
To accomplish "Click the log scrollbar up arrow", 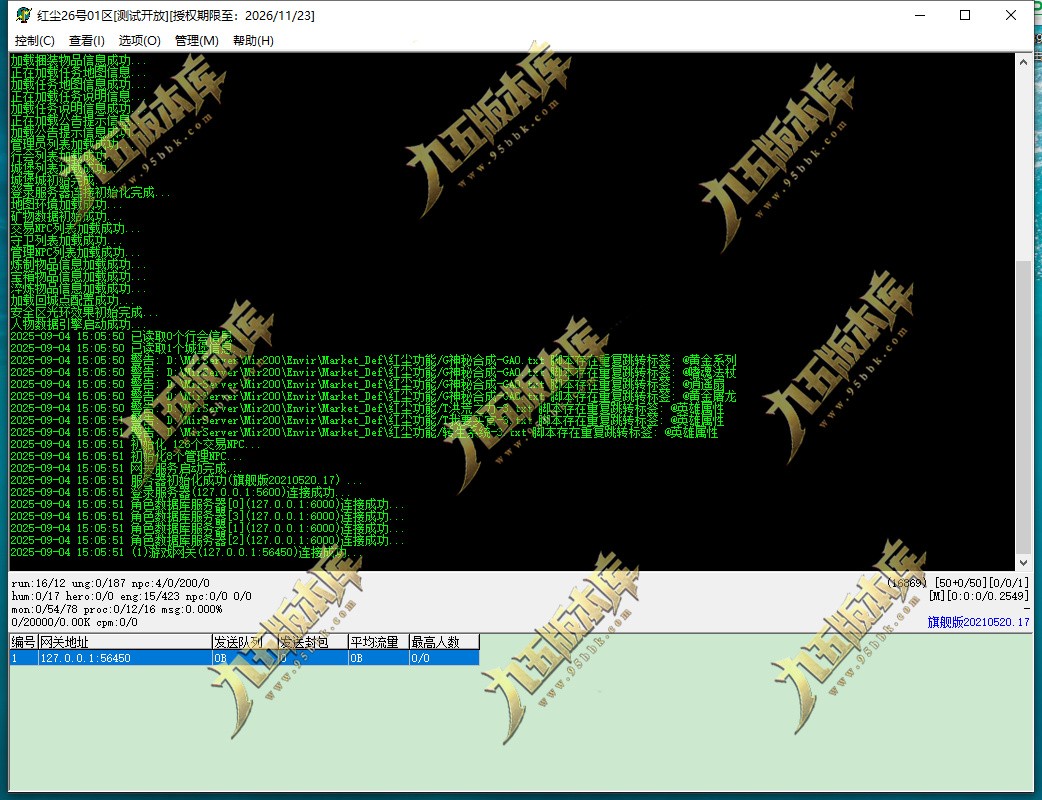I will pyautogui.click(x=1023, y=62).
